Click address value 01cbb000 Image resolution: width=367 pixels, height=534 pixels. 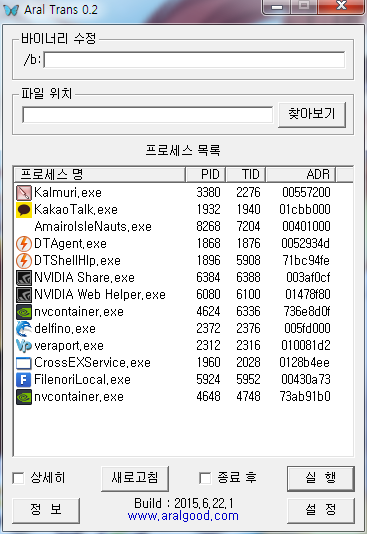click(x=305, y=209)
